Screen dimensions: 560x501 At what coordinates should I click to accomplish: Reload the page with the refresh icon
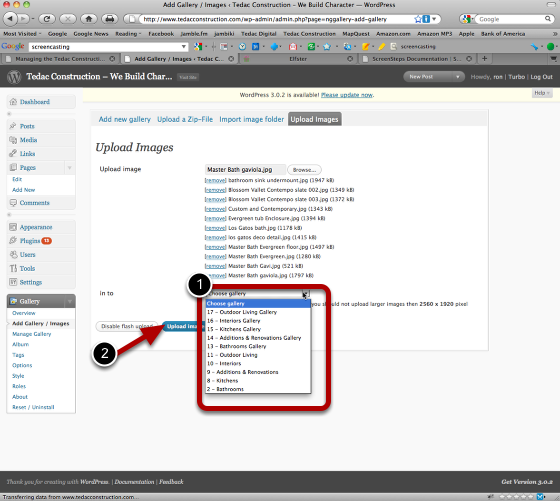coord(47,19)
